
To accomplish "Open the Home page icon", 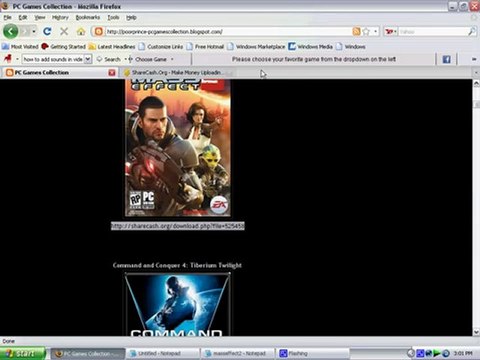I will click(81, 32).
